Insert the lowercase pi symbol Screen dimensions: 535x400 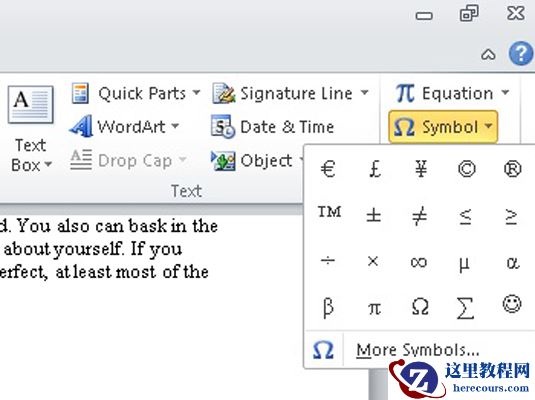374,309
